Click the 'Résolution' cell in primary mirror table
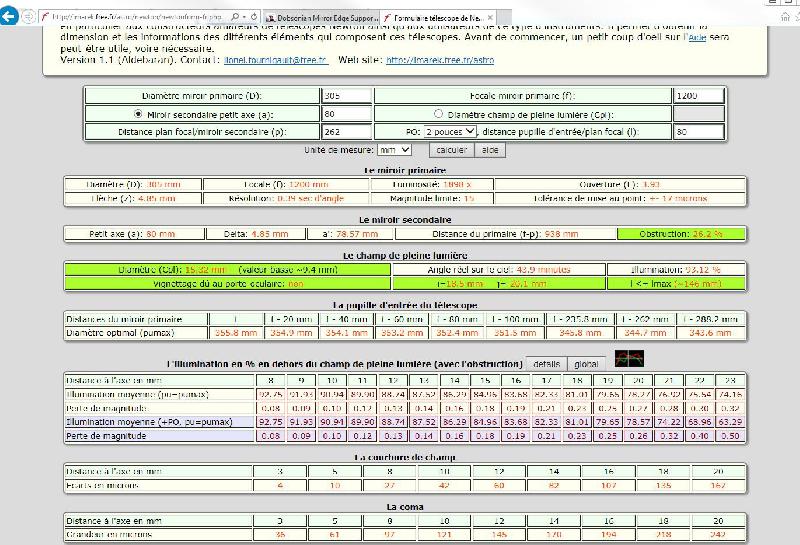Viewport: 800px width, 545px height. click(x=286, y=198)
